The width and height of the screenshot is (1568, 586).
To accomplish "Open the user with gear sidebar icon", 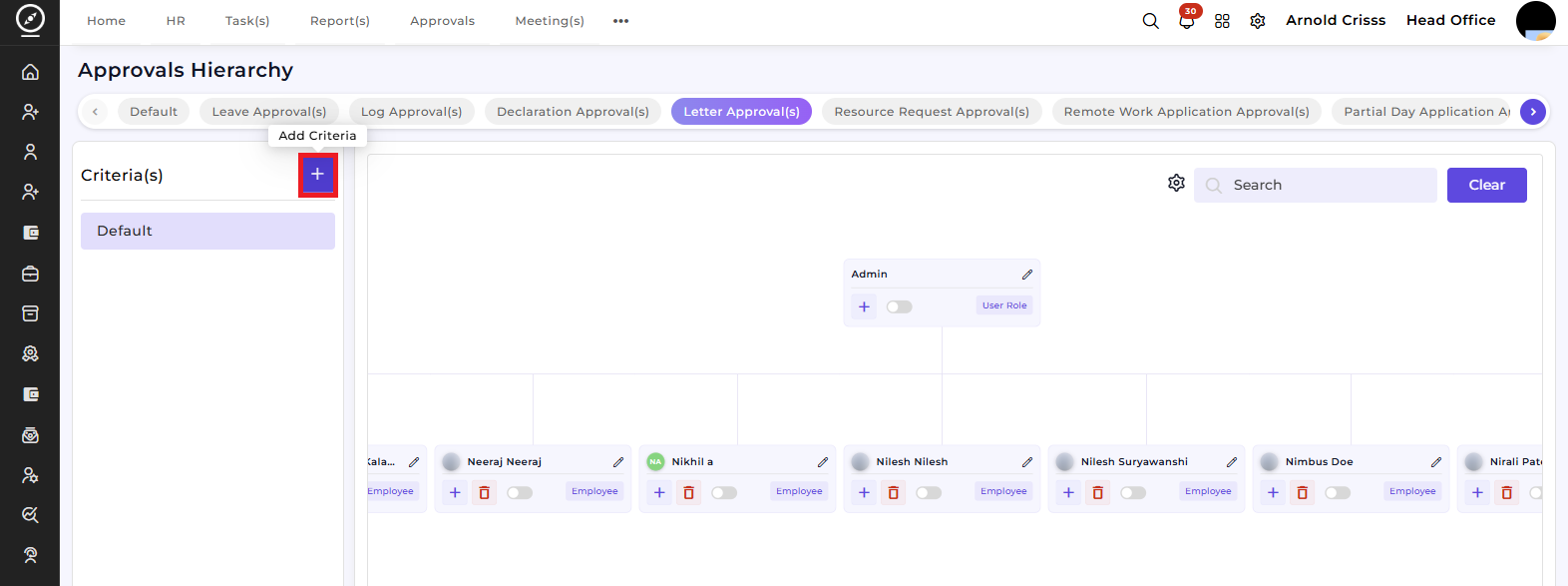I will tap(31, 475).
